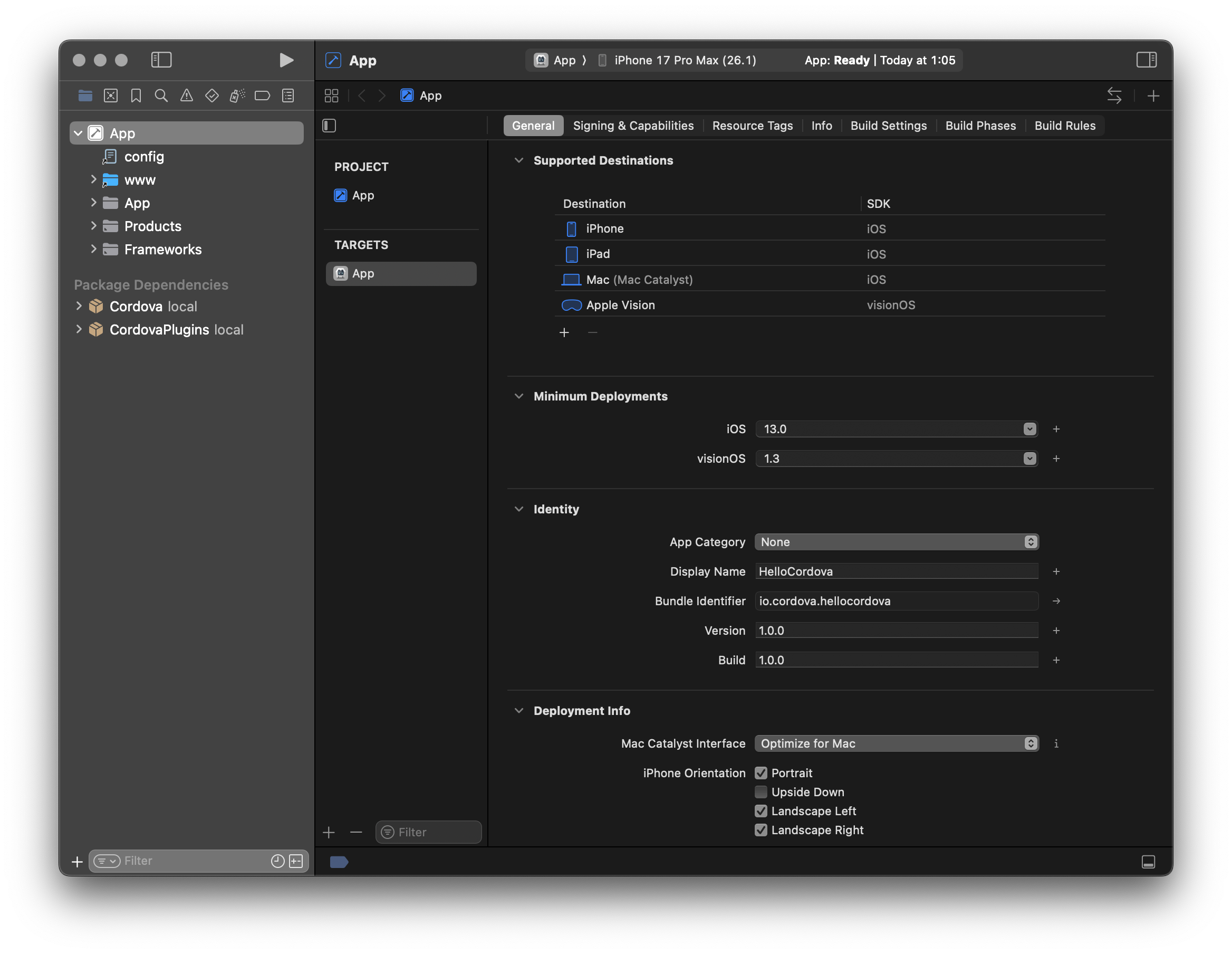Open the Signing & Capabilities tab
1232x954 pixels.
tap(633, 126)
